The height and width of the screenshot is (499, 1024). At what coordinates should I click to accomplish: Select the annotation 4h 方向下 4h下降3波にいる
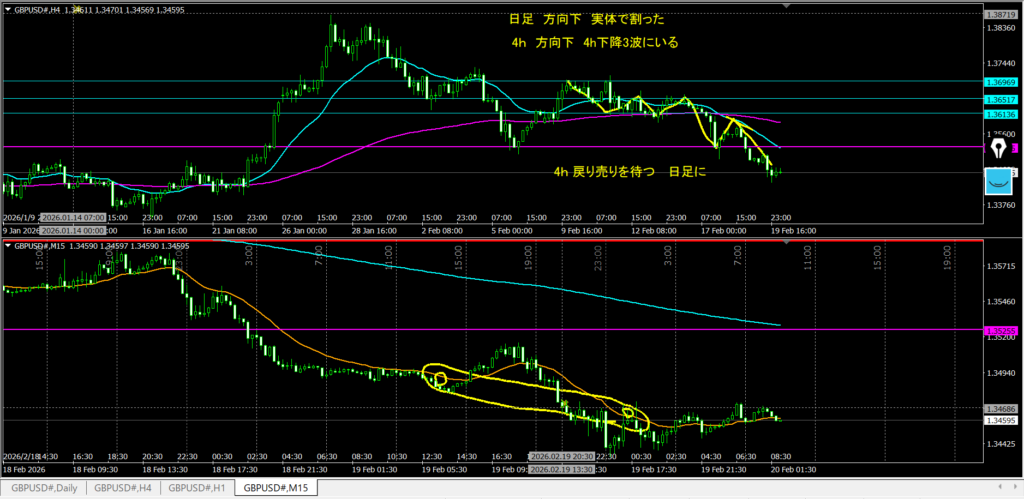click(x=594, y=43)
